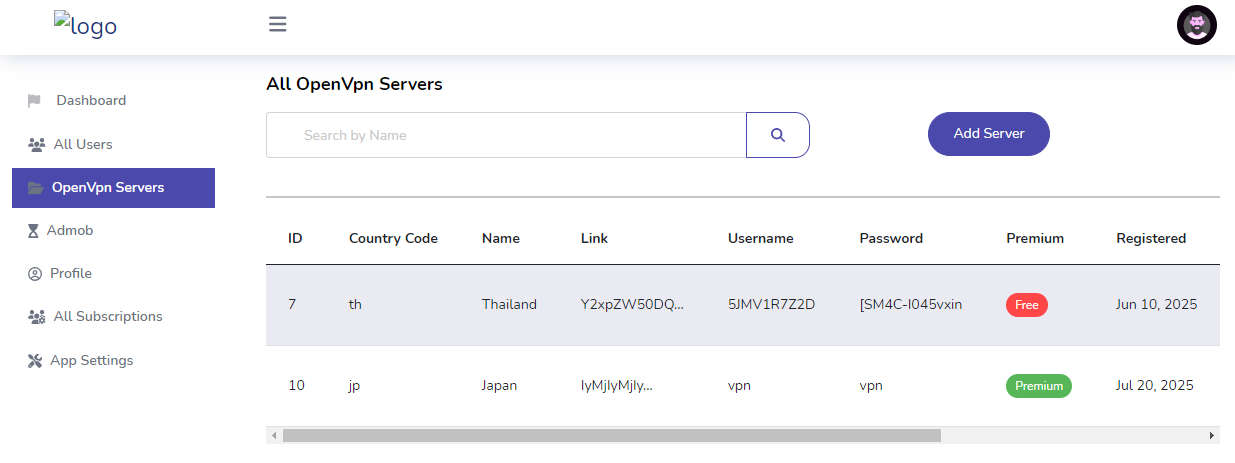Select the Japan name cell
This screenshot has width=1235, height=463.
[x=499, y=386]
